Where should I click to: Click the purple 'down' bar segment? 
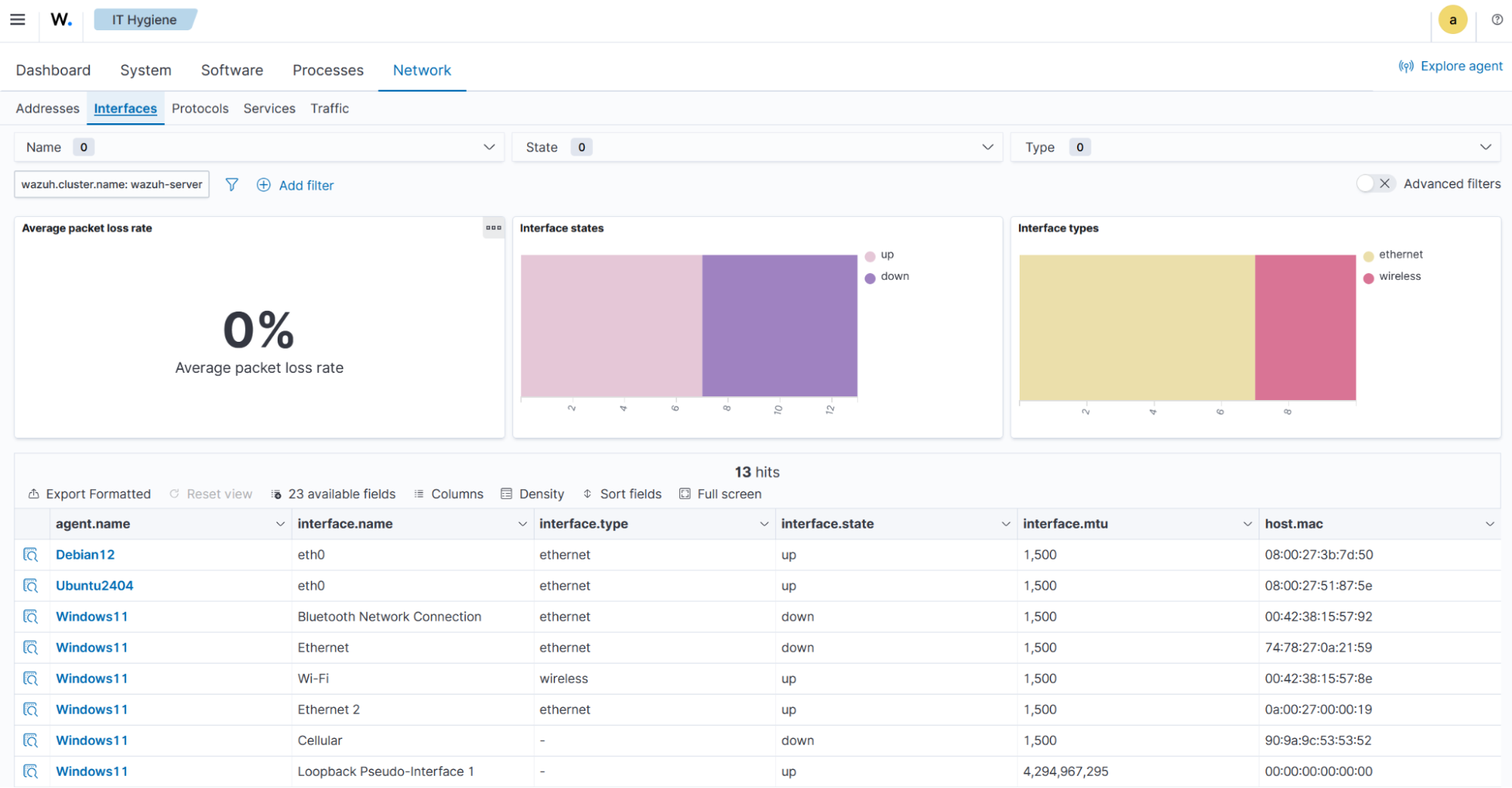[x=779, y=325]
